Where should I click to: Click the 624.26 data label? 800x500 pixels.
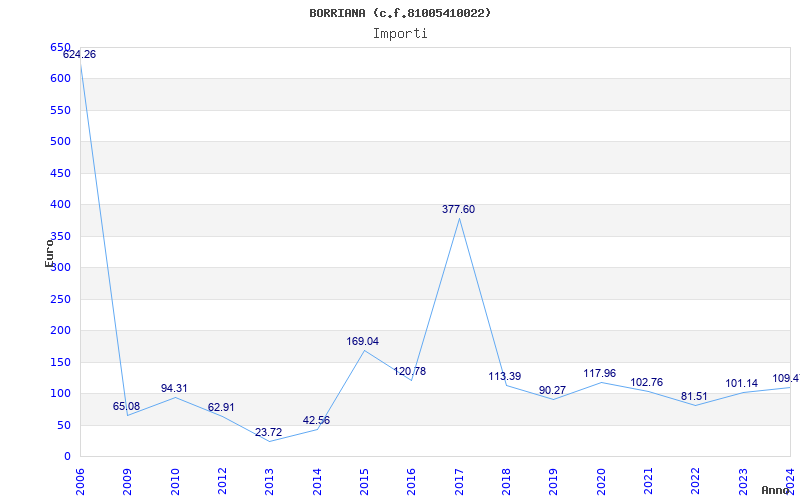79,55
